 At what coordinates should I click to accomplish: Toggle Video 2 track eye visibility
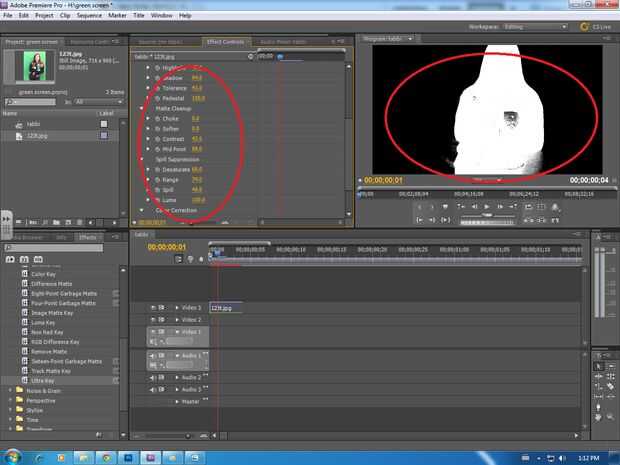tap(153, 319)
